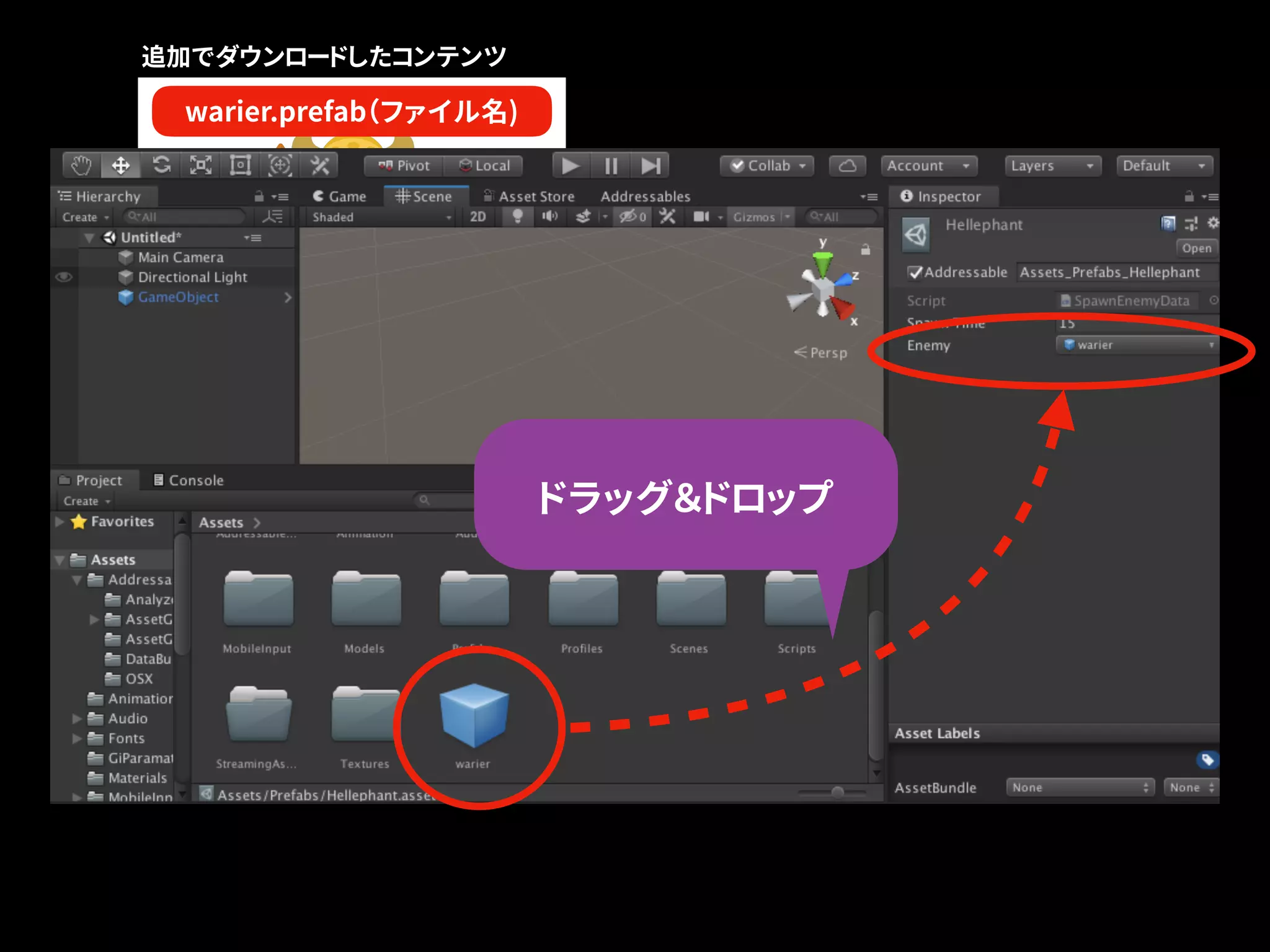Open Shaded draw mode dropdown
The image size is (1270, 952).
tap(381, 217)
